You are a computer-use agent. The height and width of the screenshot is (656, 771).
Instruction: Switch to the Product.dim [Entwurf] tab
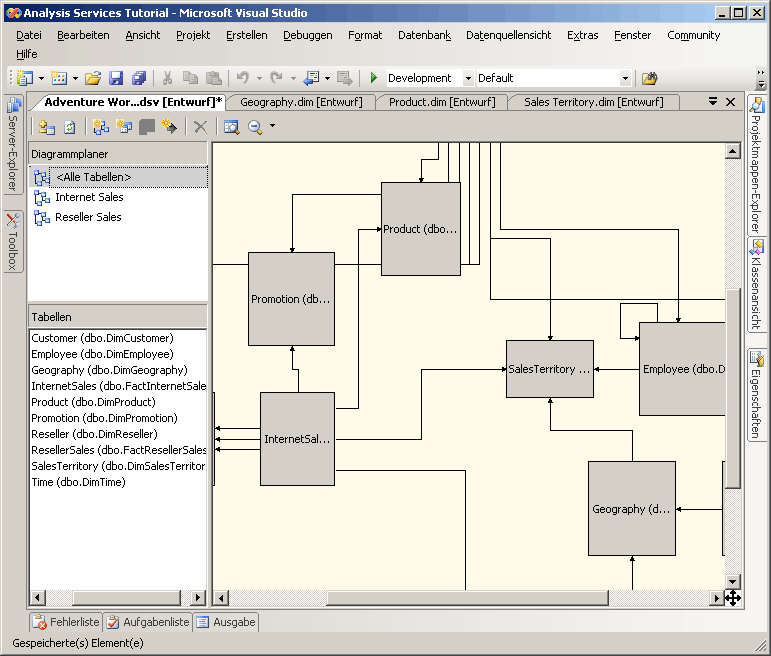[x=441, y=102]
